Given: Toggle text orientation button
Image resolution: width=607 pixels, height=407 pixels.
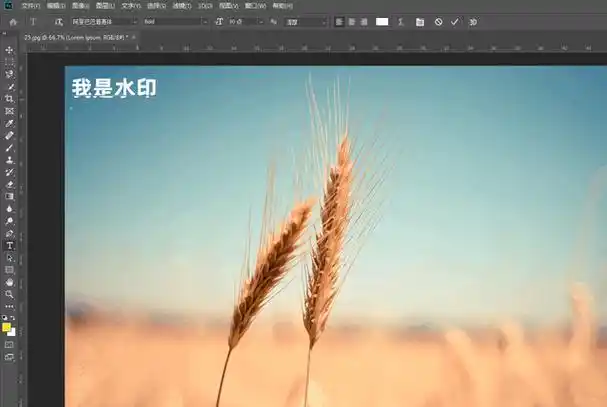Looking at the screenshot, I should [x=58, y=22].
